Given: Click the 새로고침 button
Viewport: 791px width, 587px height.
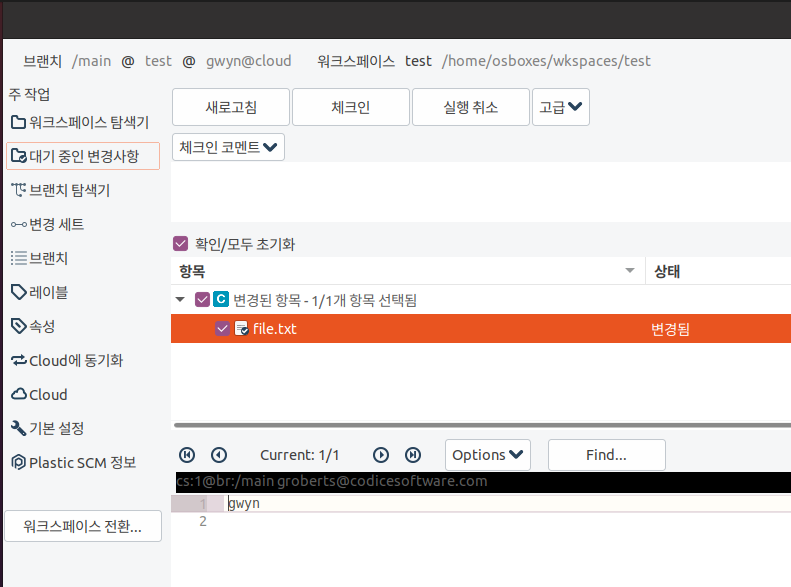Looking at the screenshot, I should click(231, 107).
